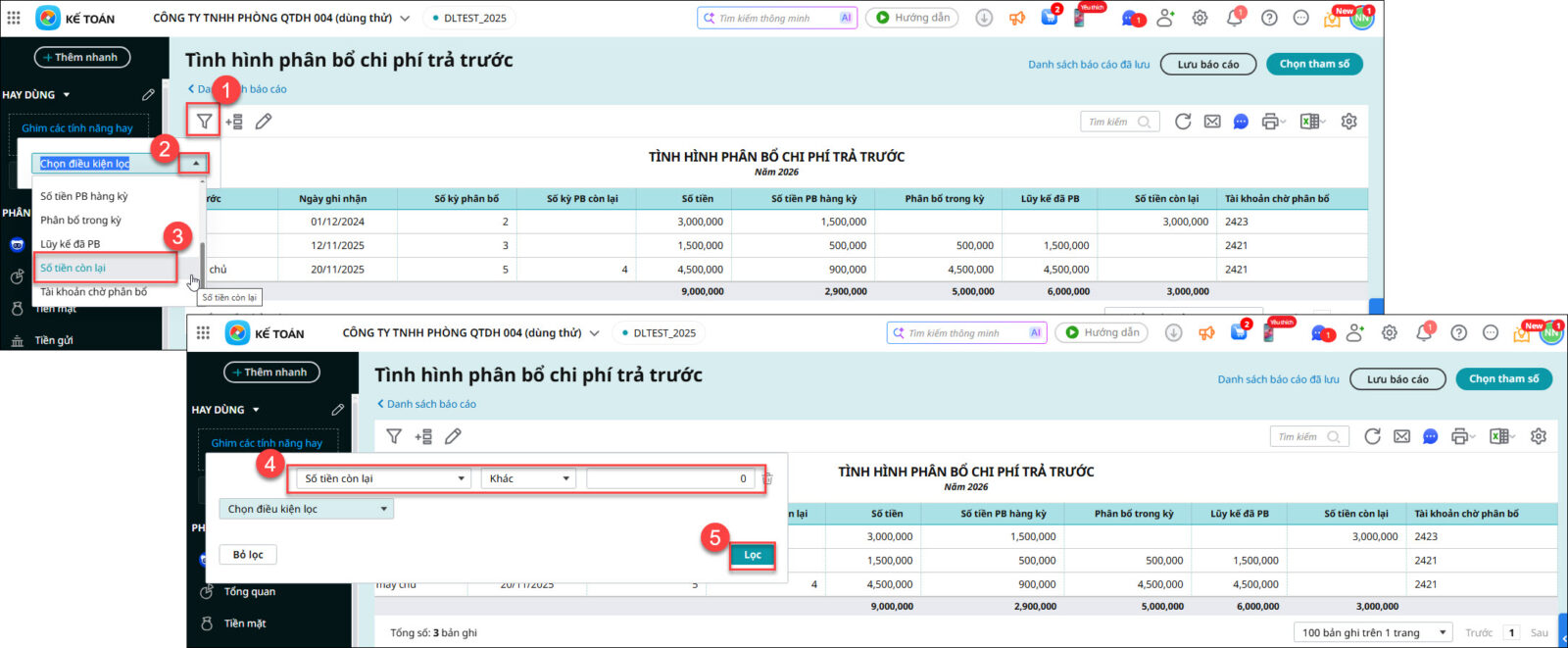Click the refresh icon in upper report toolbar
The image size is (1568, 648).
point(1183,122)
